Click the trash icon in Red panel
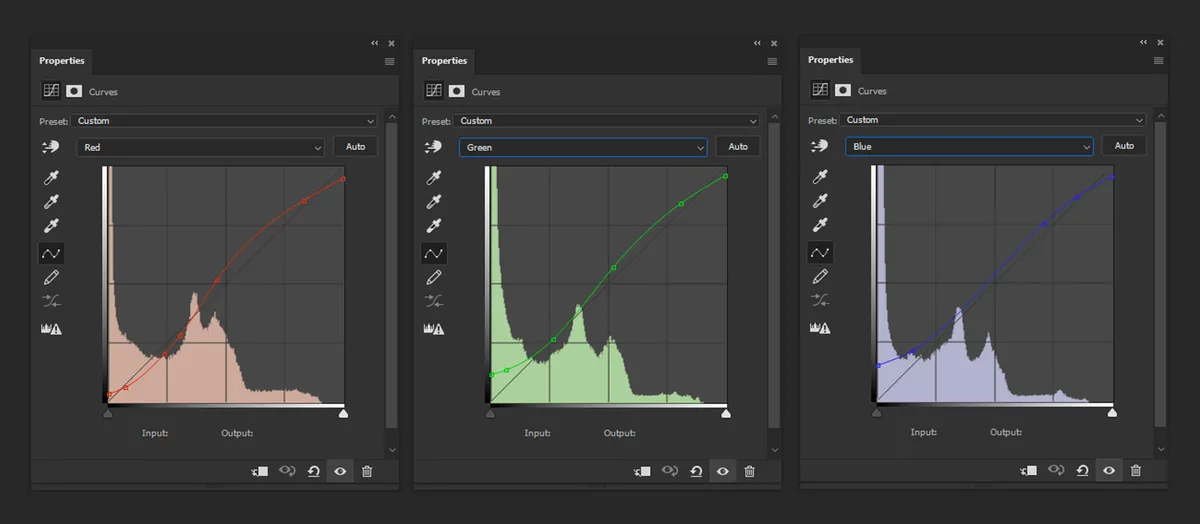1200x524 pixels. 367,471
